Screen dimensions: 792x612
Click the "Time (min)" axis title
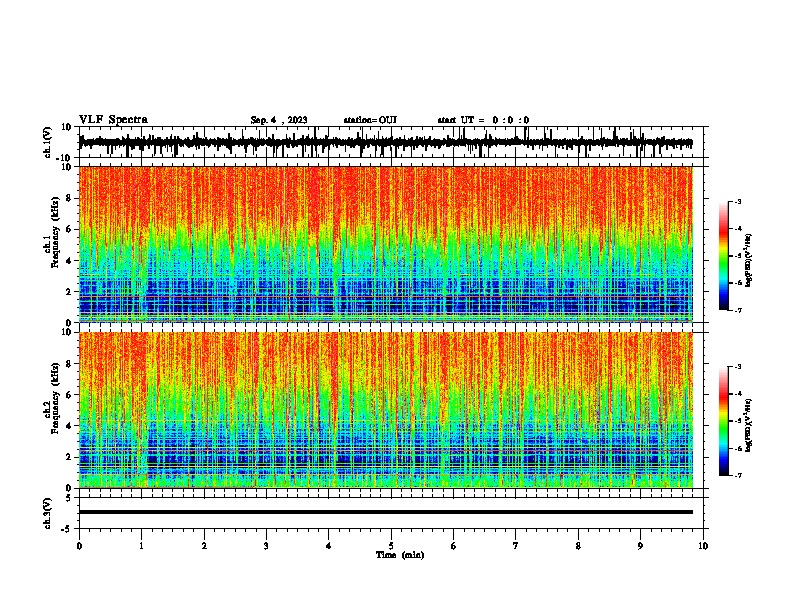tap(400, 555)
